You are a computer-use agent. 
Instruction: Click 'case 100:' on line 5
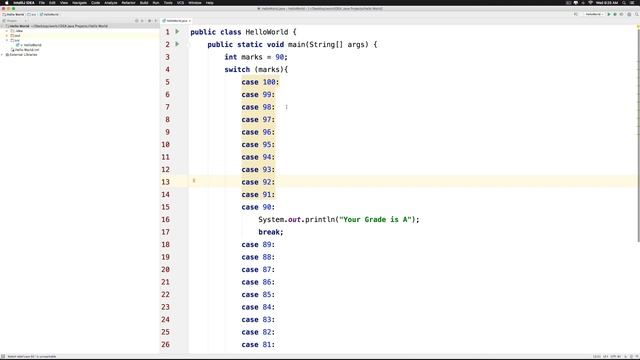[x=260, y=82]
